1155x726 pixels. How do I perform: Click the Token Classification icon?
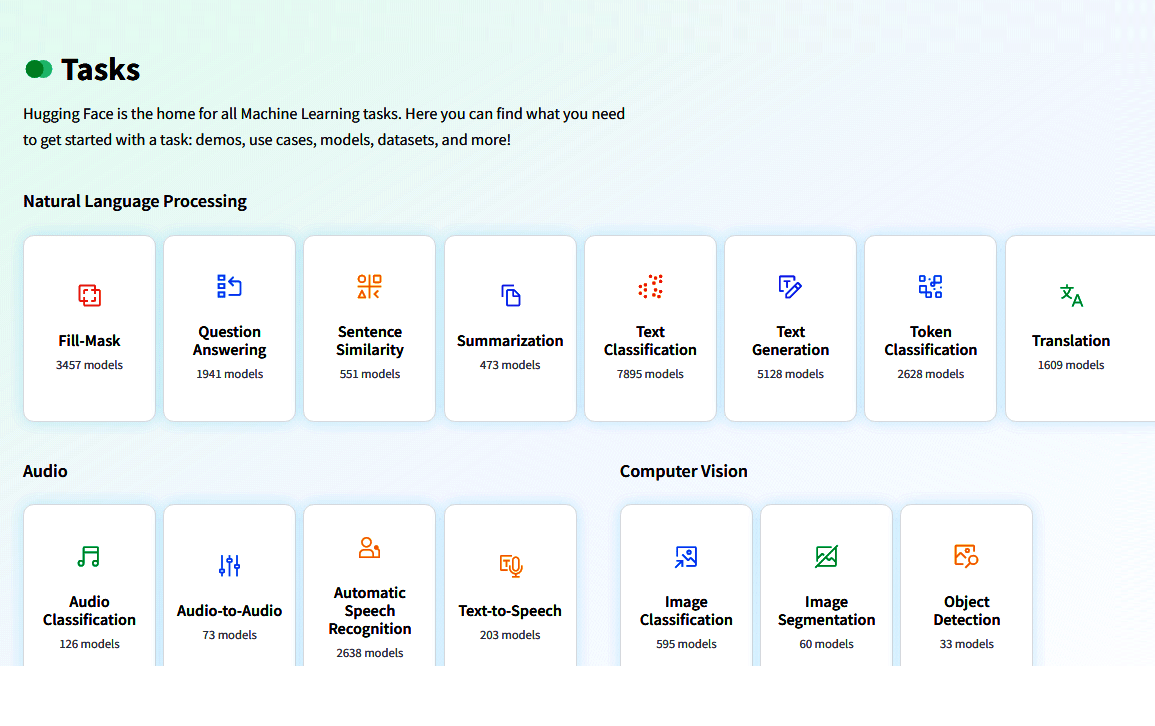click(x=931, y=287)
